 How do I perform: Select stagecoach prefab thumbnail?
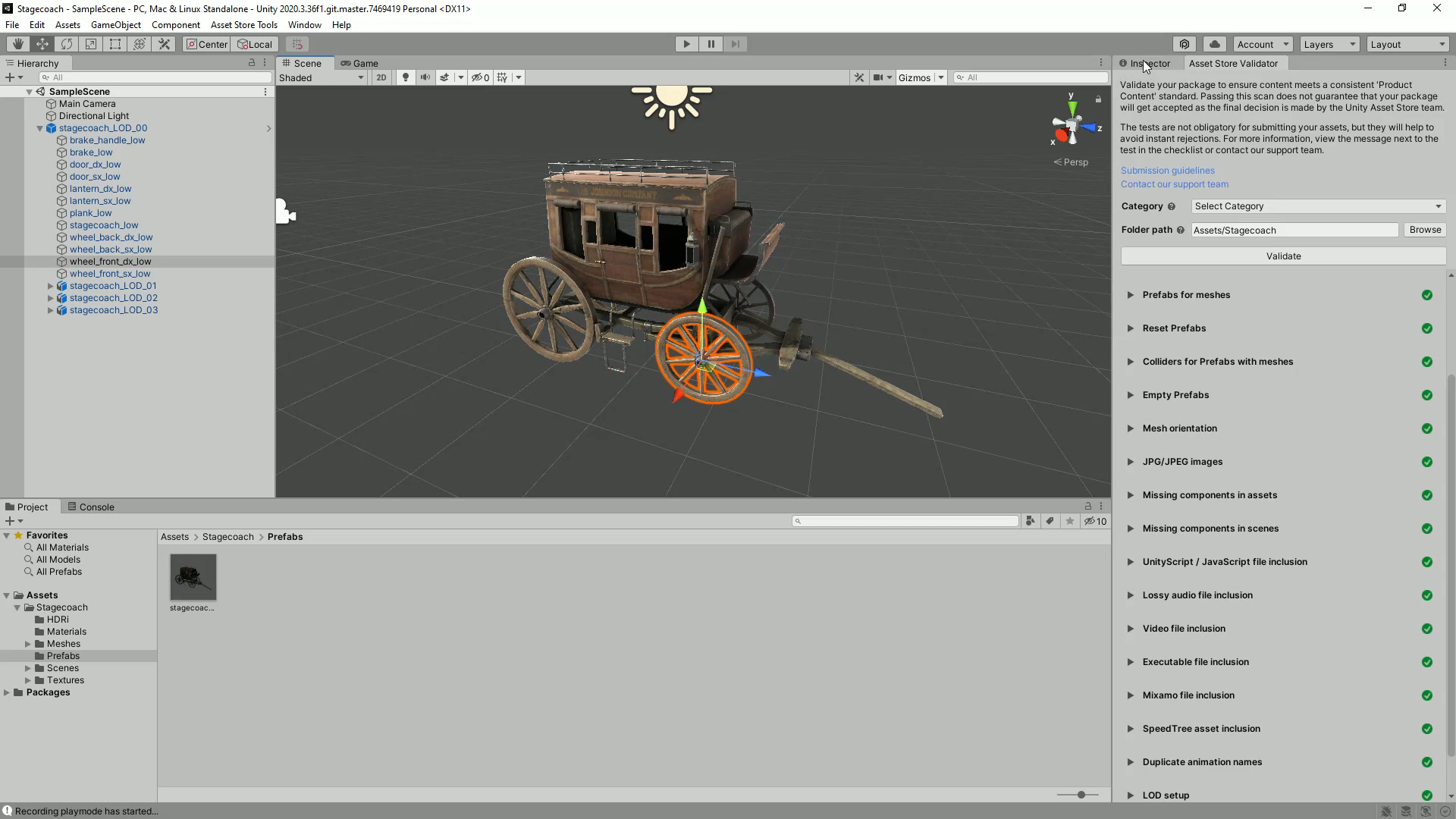(x=193, y=577)
